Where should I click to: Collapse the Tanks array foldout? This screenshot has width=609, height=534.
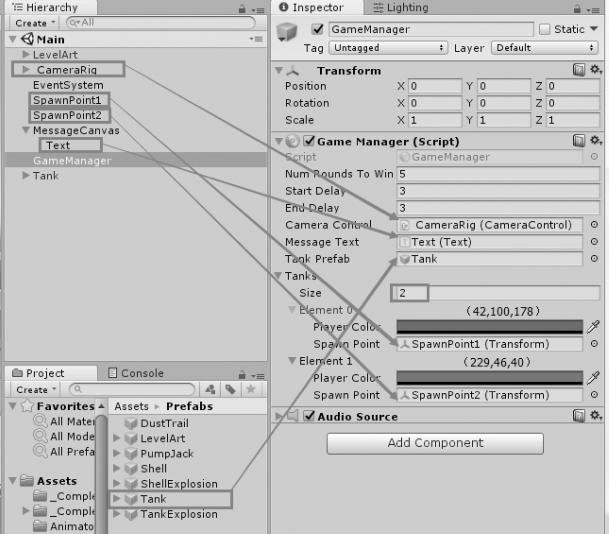[x=278, y=275]
